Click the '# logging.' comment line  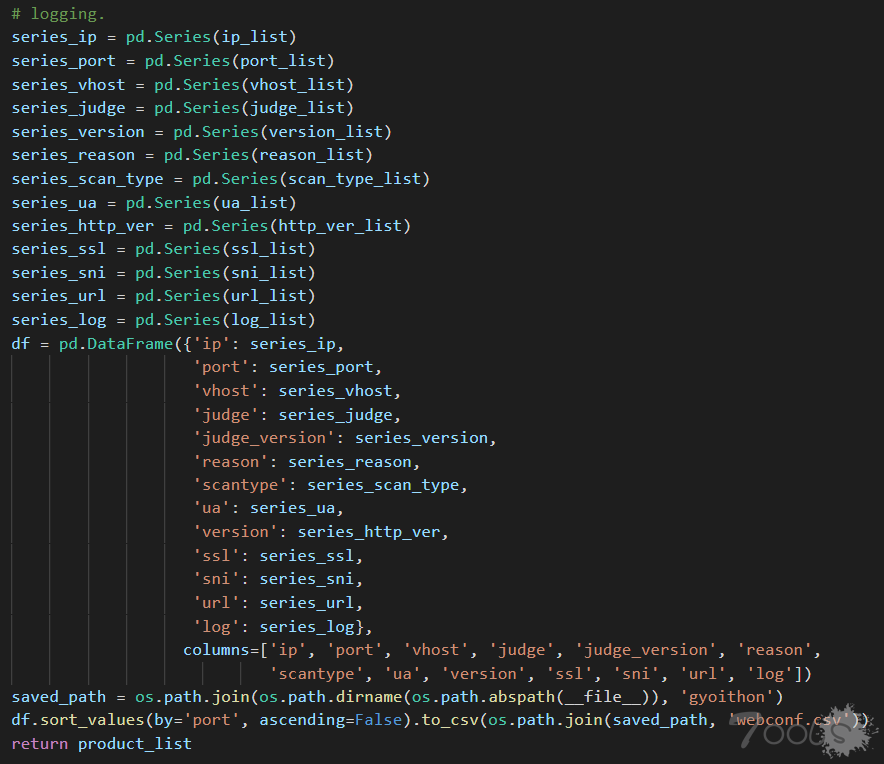coord(58,14)
